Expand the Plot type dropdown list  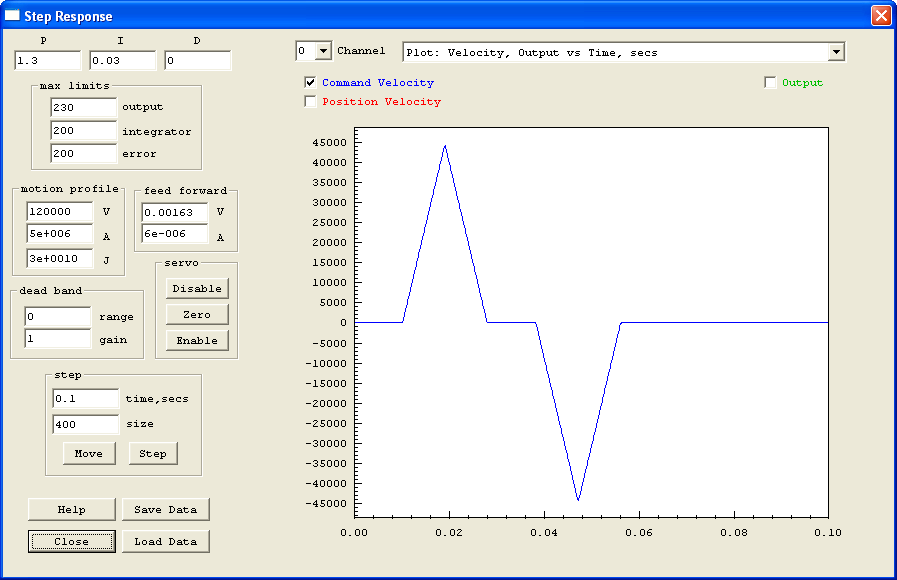click(836, 52)
